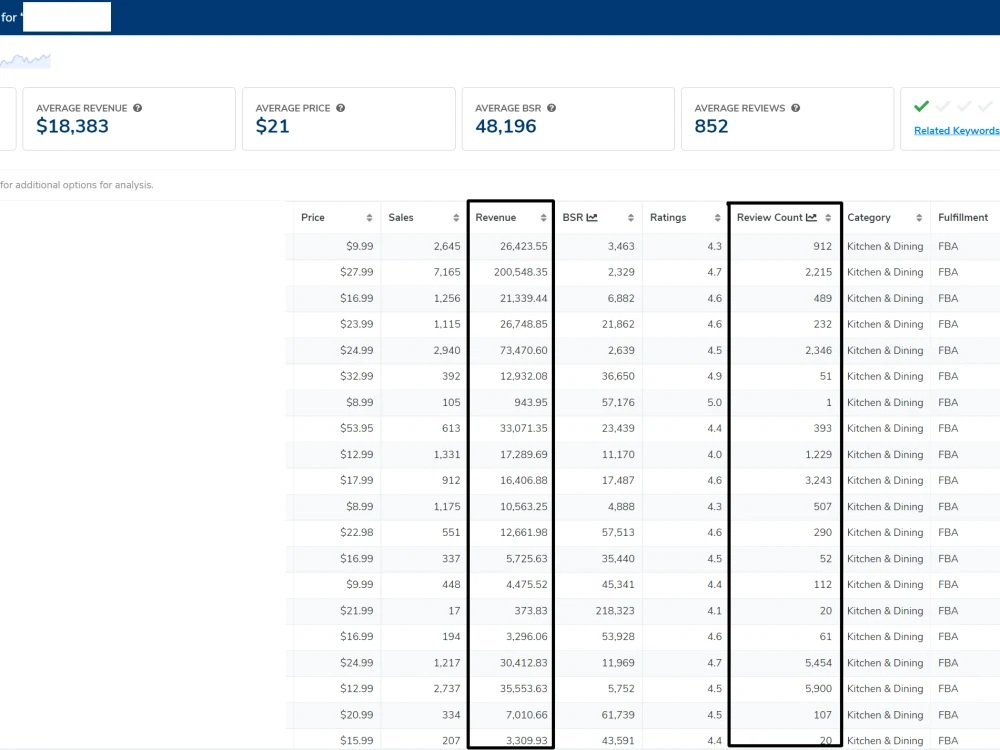Click sales cell 2,940
The image size is (1000, 750).
(447, 350)
